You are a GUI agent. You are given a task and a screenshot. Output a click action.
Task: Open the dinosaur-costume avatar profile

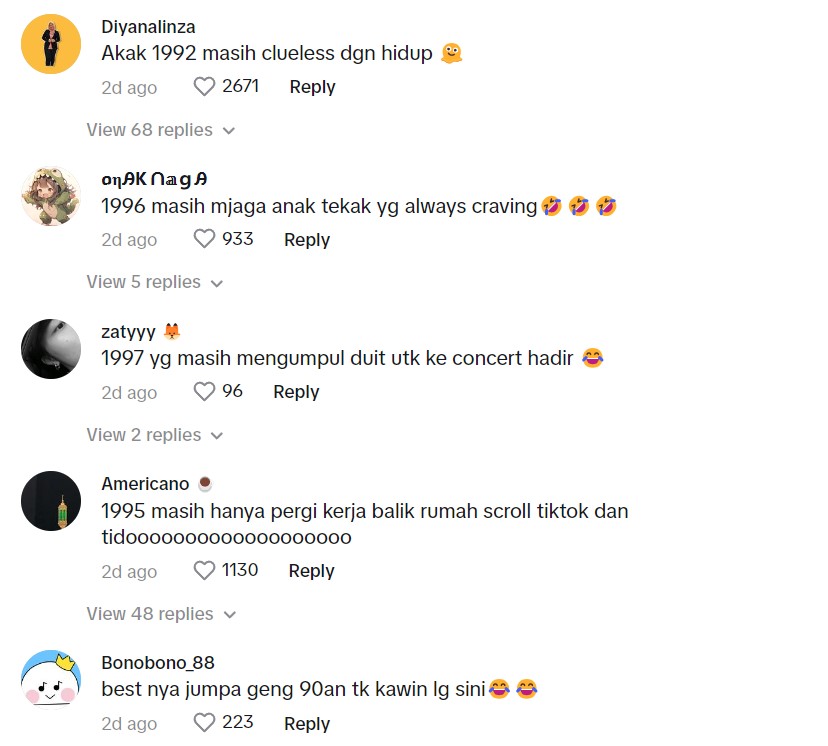pos(51,196)
